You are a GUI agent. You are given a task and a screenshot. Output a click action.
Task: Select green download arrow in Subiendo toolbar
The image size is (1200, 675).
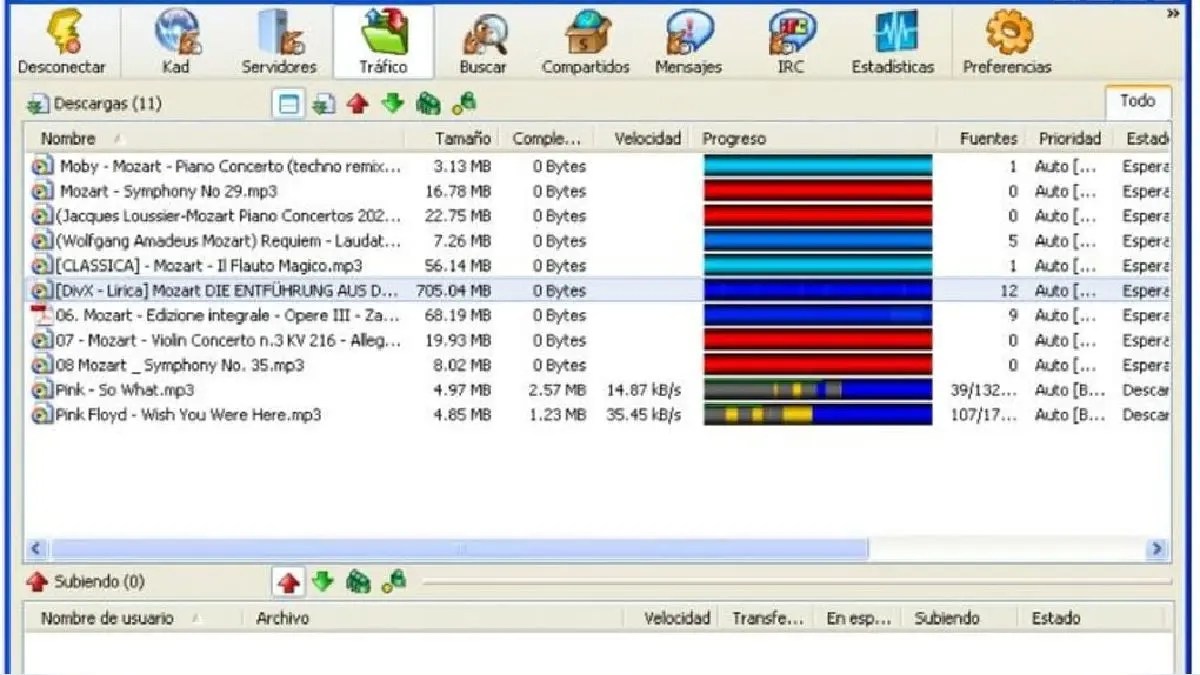click(x=322, y=581)
